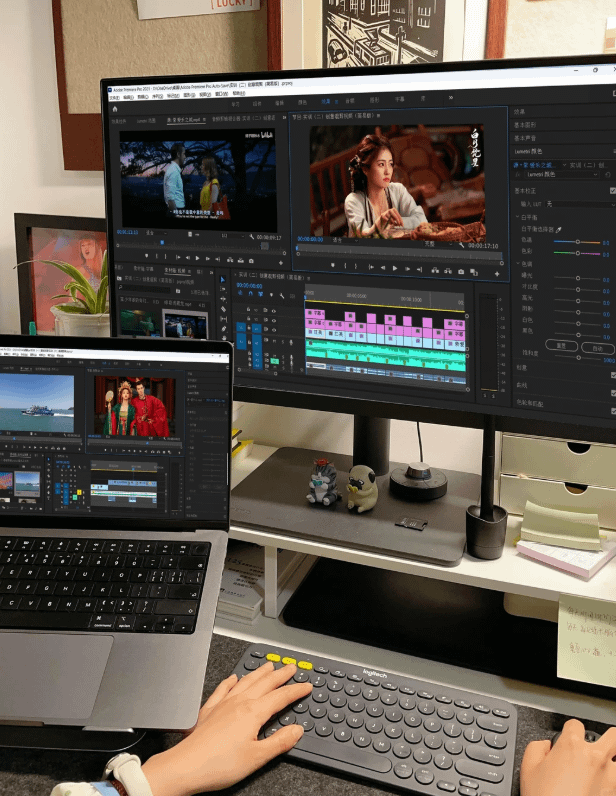
Task: Switch to the 颜色 workspace tab
Action: tap(303, 102)
